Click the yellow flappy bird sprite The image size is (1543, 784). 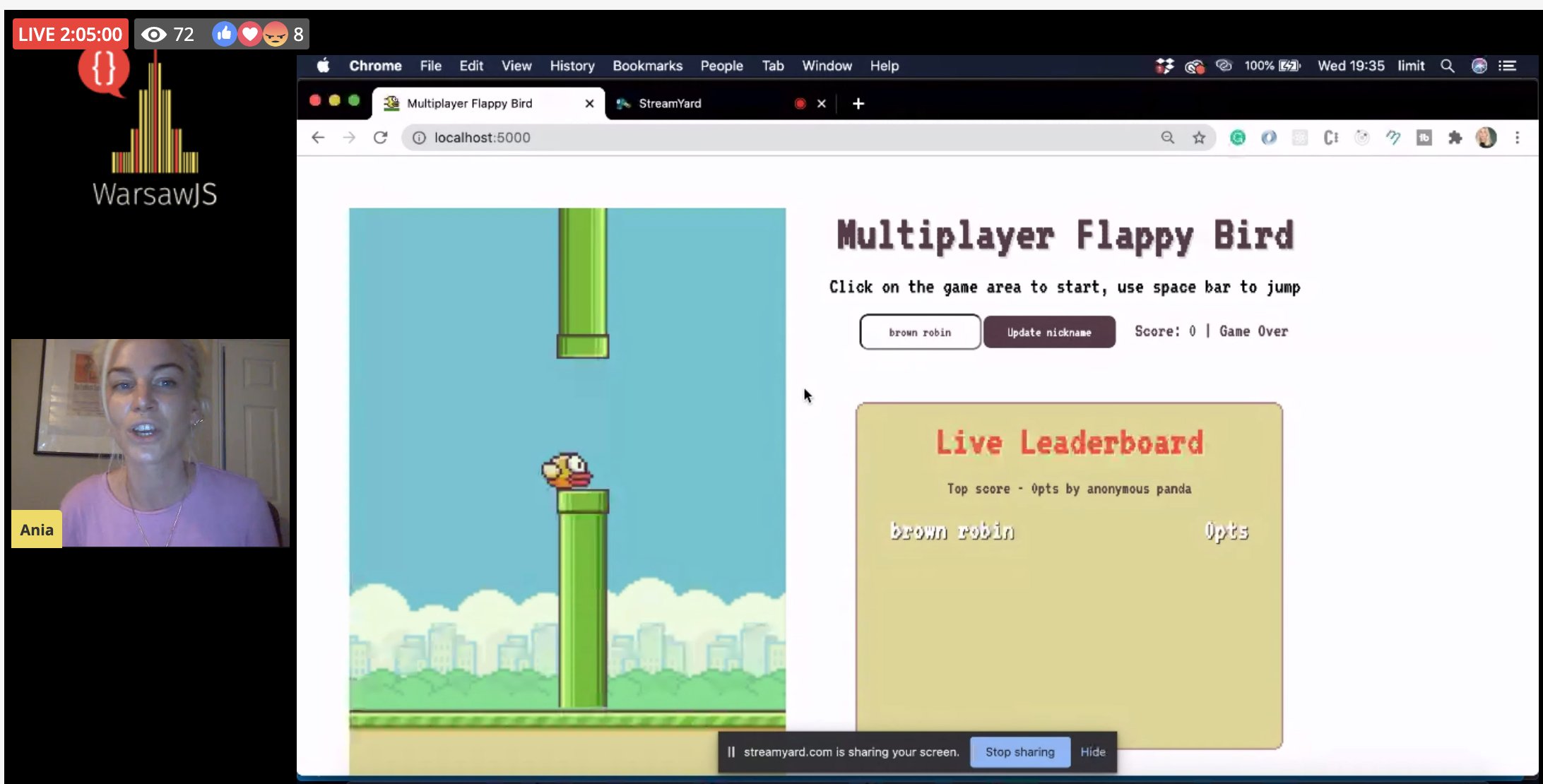point(567,470)
